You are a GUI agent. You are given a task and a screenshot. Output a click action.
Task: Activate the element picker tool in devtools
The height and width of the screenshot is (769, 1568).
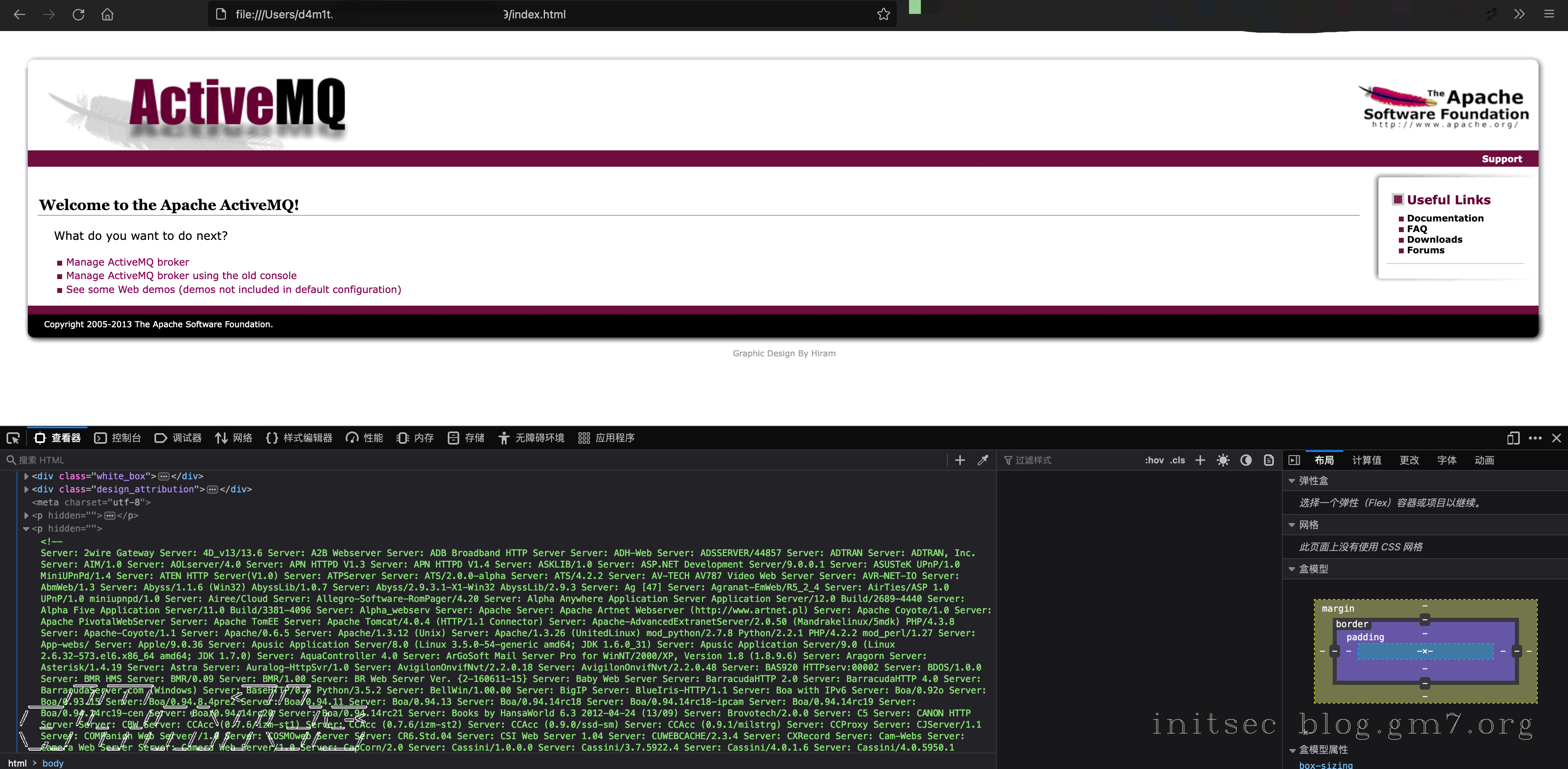click(x=13, y=438)
